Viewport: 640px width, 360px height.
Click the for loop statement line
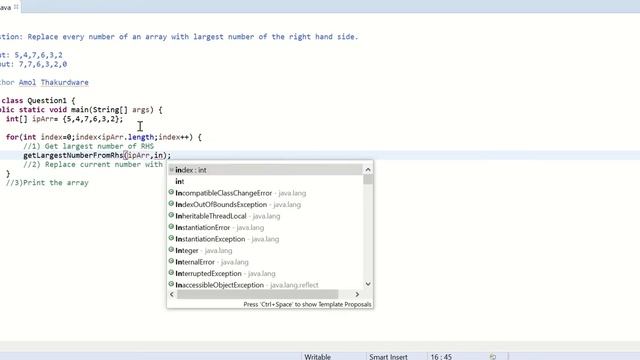[104, 137]
